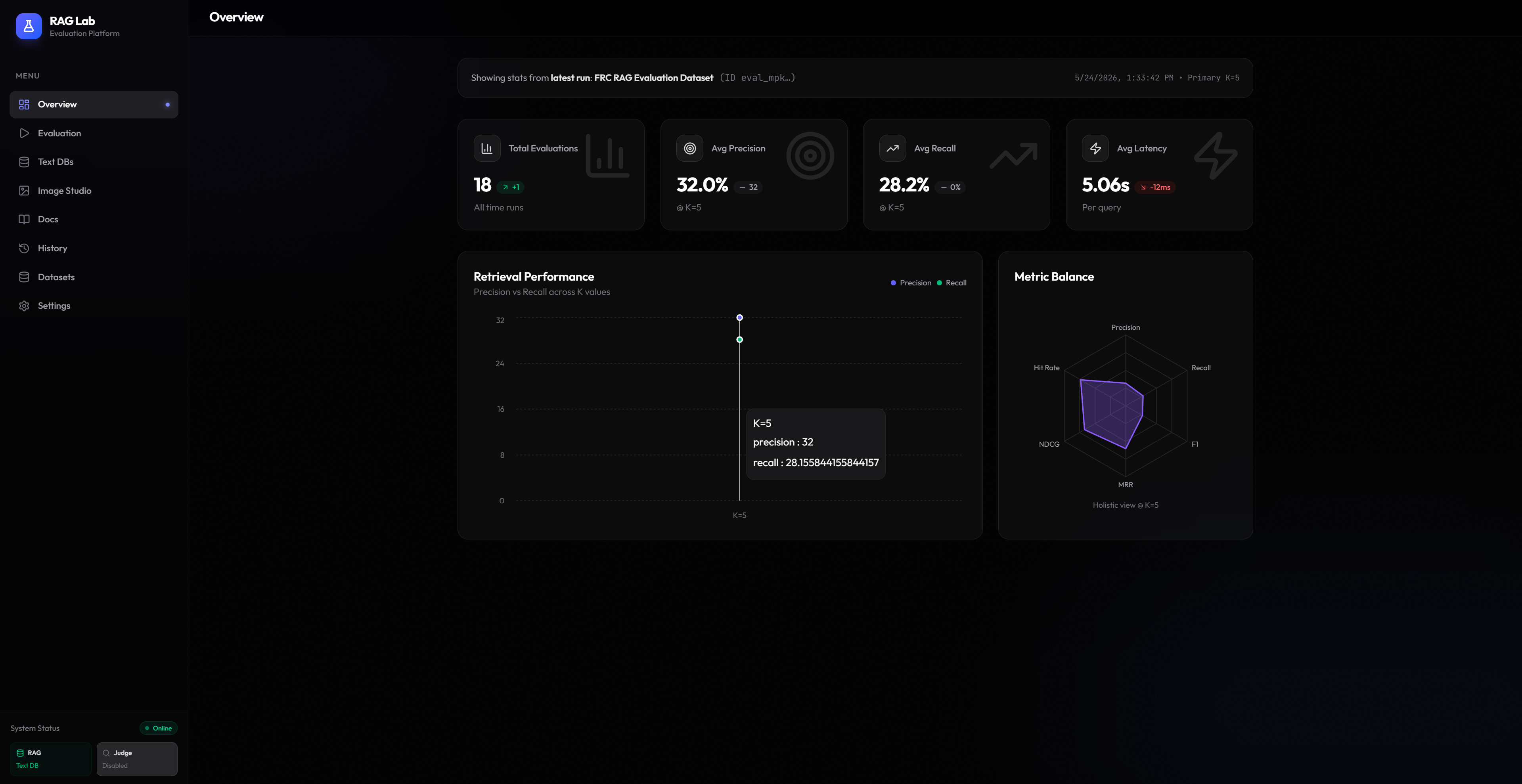Click the RAG status database icon

pyautogui.click(x=20, y=753)
